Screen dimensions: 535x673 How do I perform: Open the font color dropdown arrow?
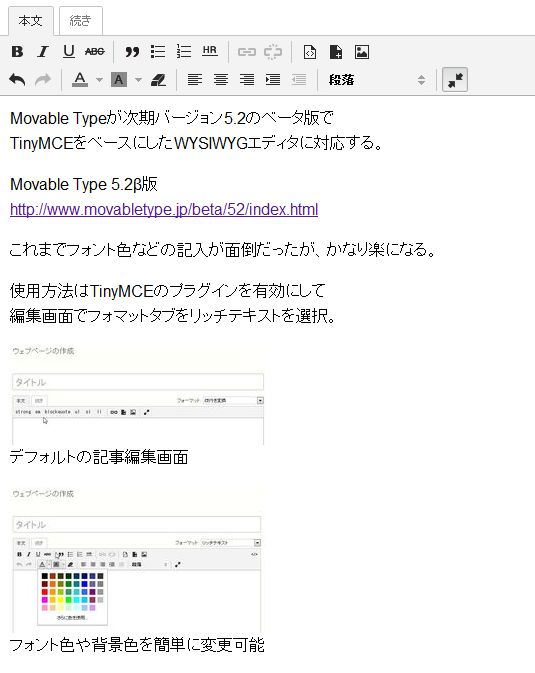tap(99, 80)
